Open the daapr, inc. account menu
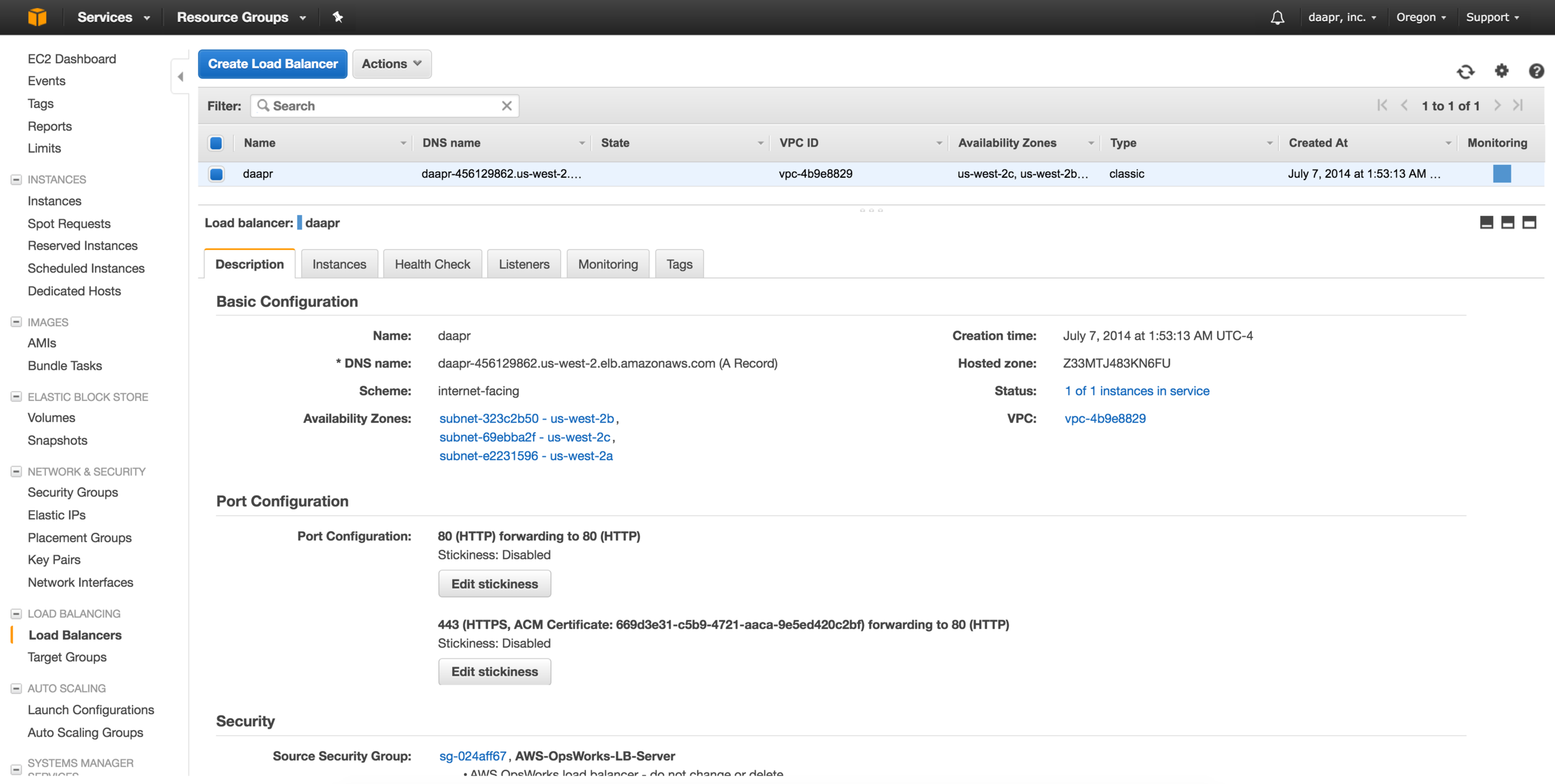This screenshot has width=1555, height=784. [x=1342, y=17]
